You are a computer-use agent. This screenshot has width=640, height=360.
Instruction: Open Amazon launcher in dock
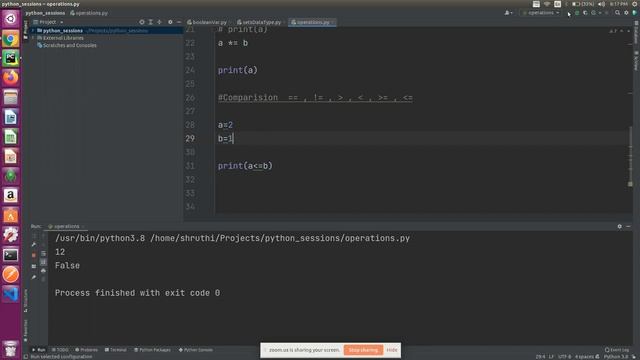click(11, 196)
